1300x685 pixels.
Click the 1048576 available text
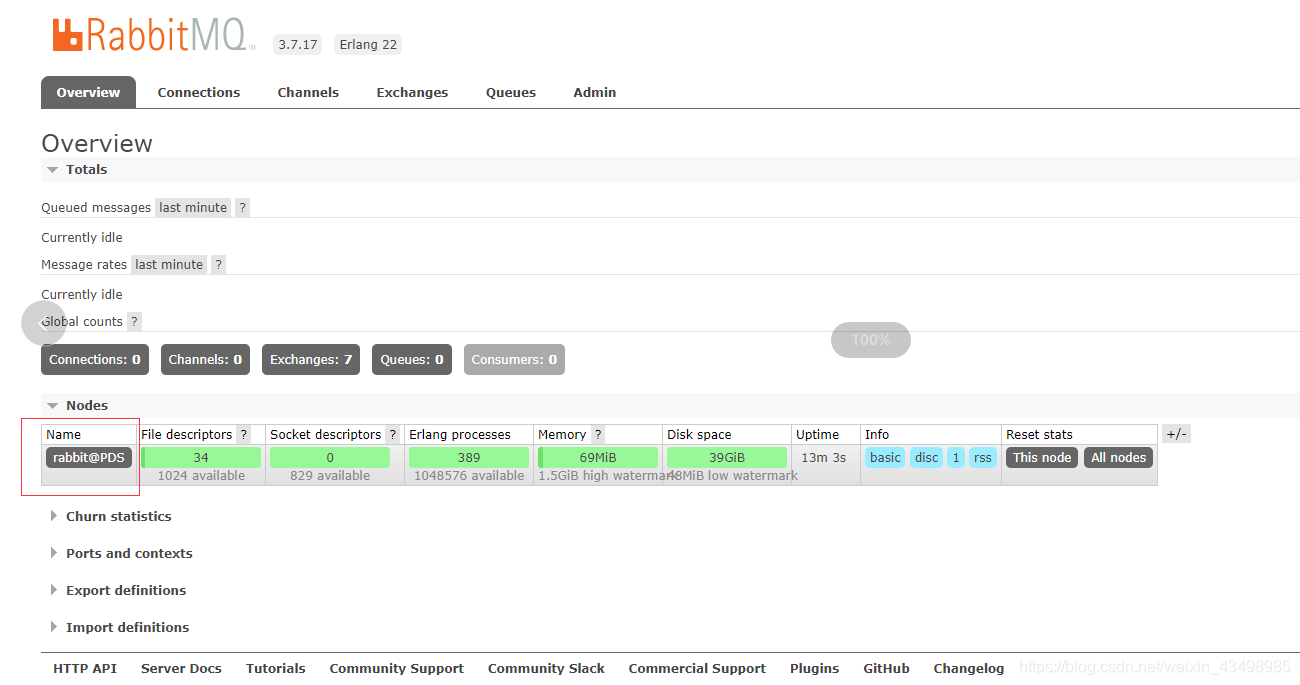pyautogui.click(x=469, y=476)
